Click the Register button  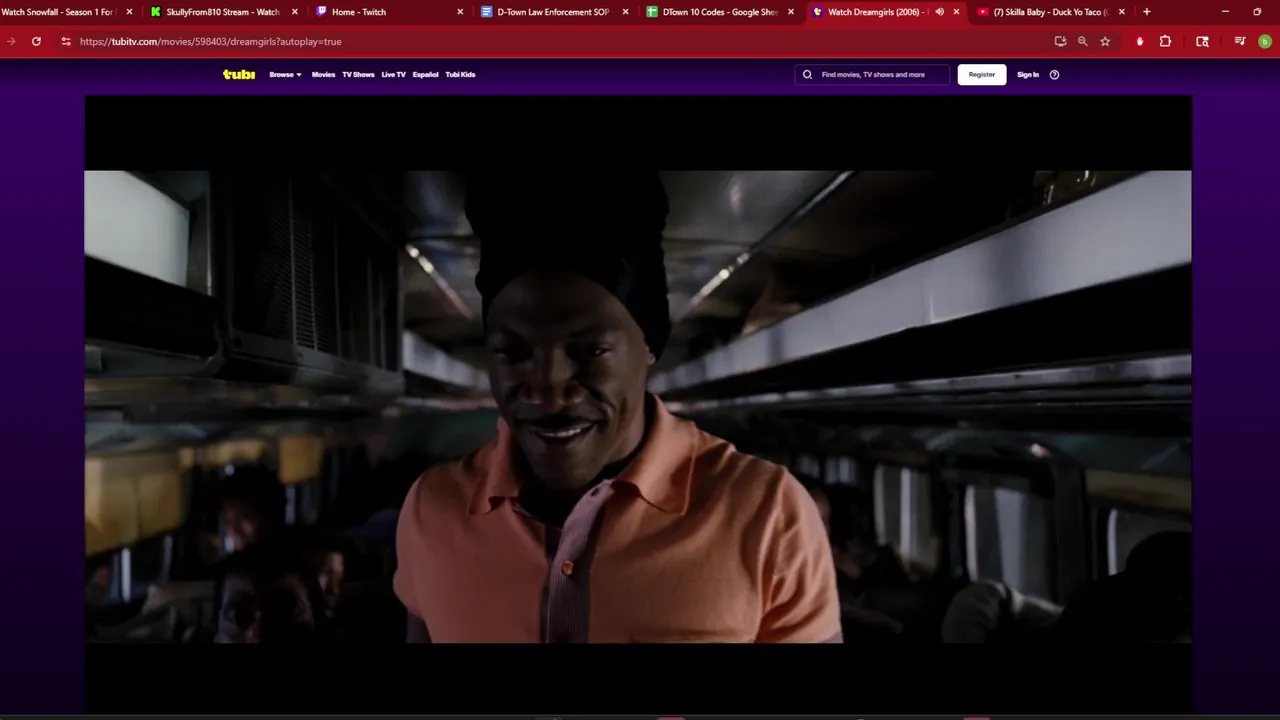coord(982,74)
